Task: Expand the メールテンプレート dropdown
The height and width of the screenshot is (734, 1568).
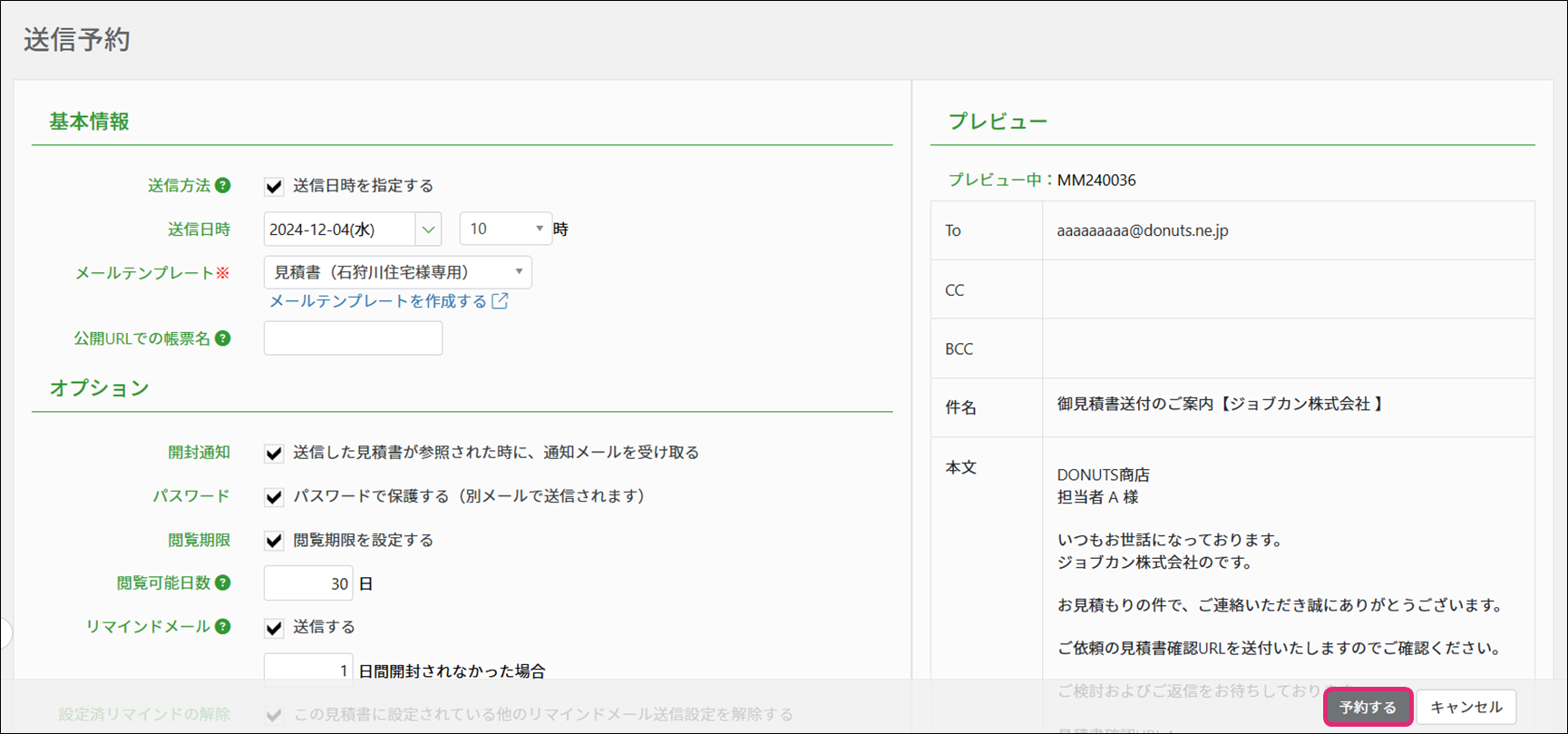Action: 397,272
